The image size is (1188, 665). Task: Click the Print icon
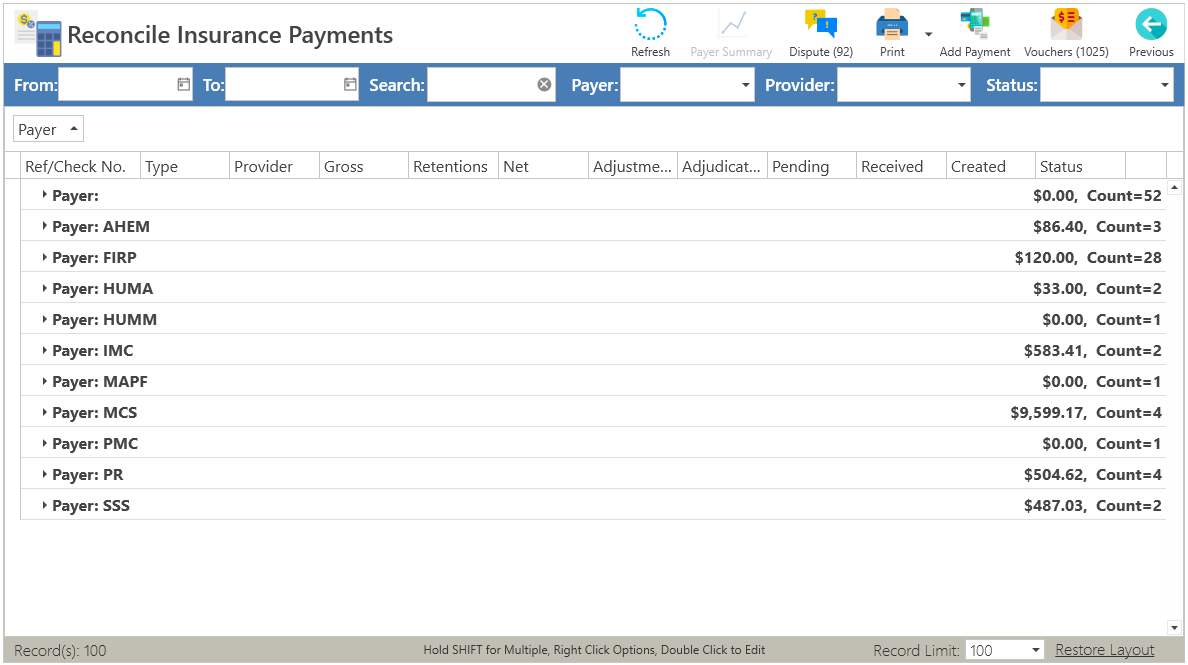(x=892, y=25)
